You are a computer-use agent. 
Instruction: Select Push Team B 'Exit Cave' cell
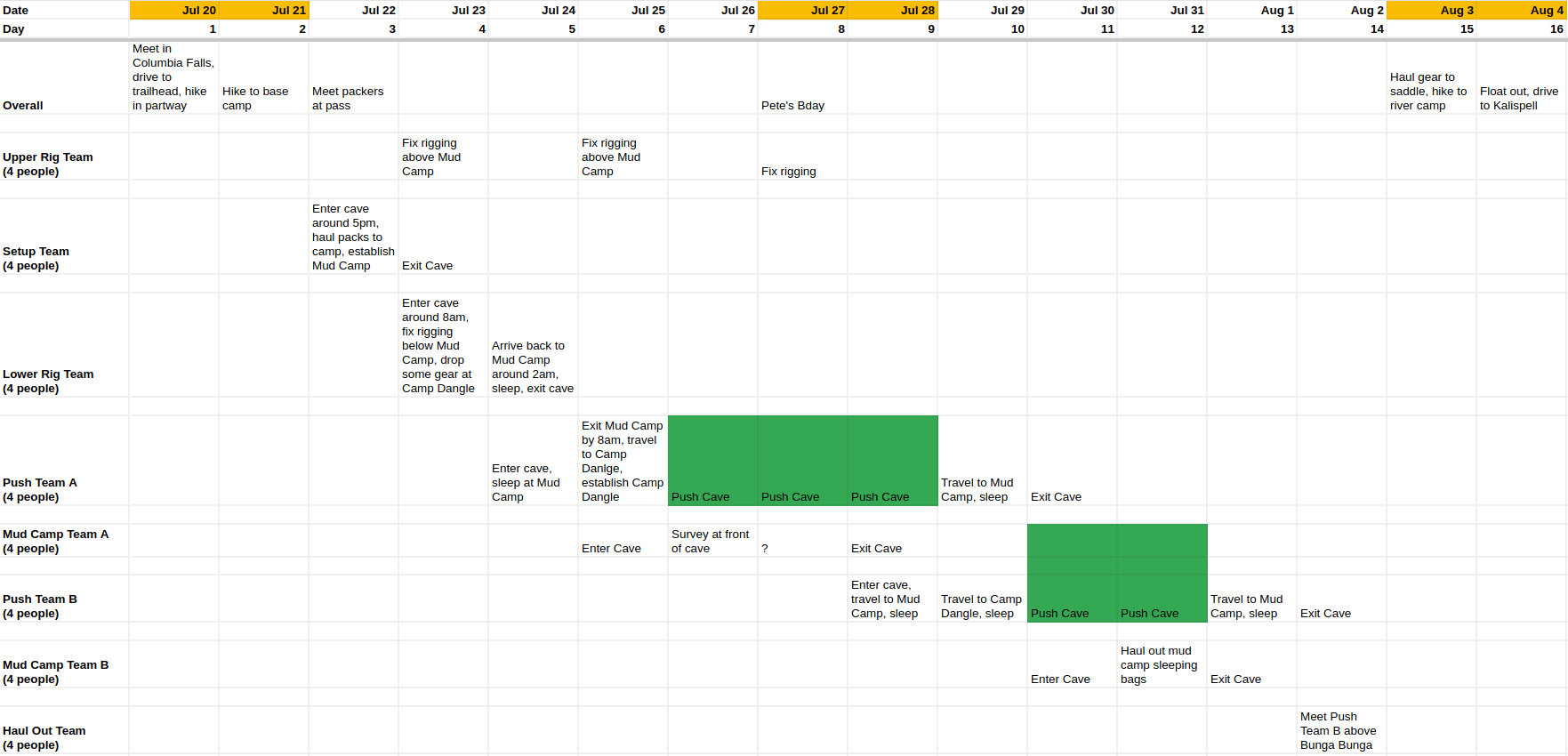pyautogui.click(x=1342, y=599)
